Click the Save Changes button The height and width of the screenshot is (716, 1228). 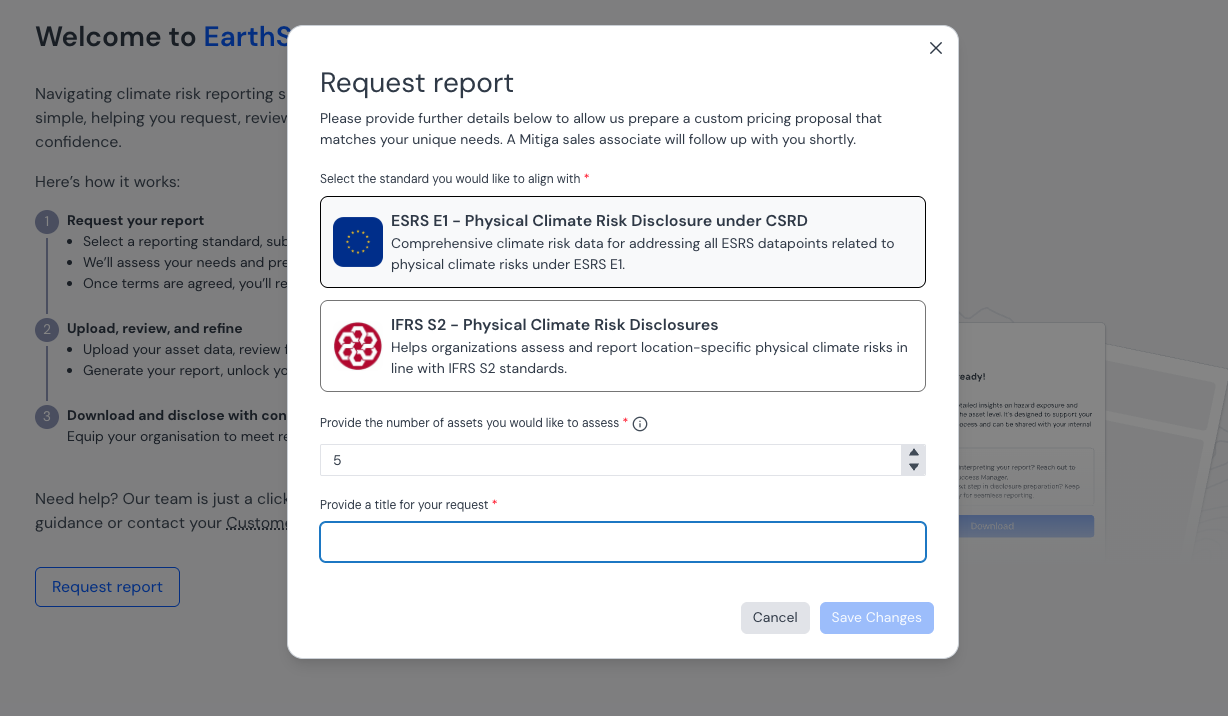pyautogui.click(x=877, y=618)
